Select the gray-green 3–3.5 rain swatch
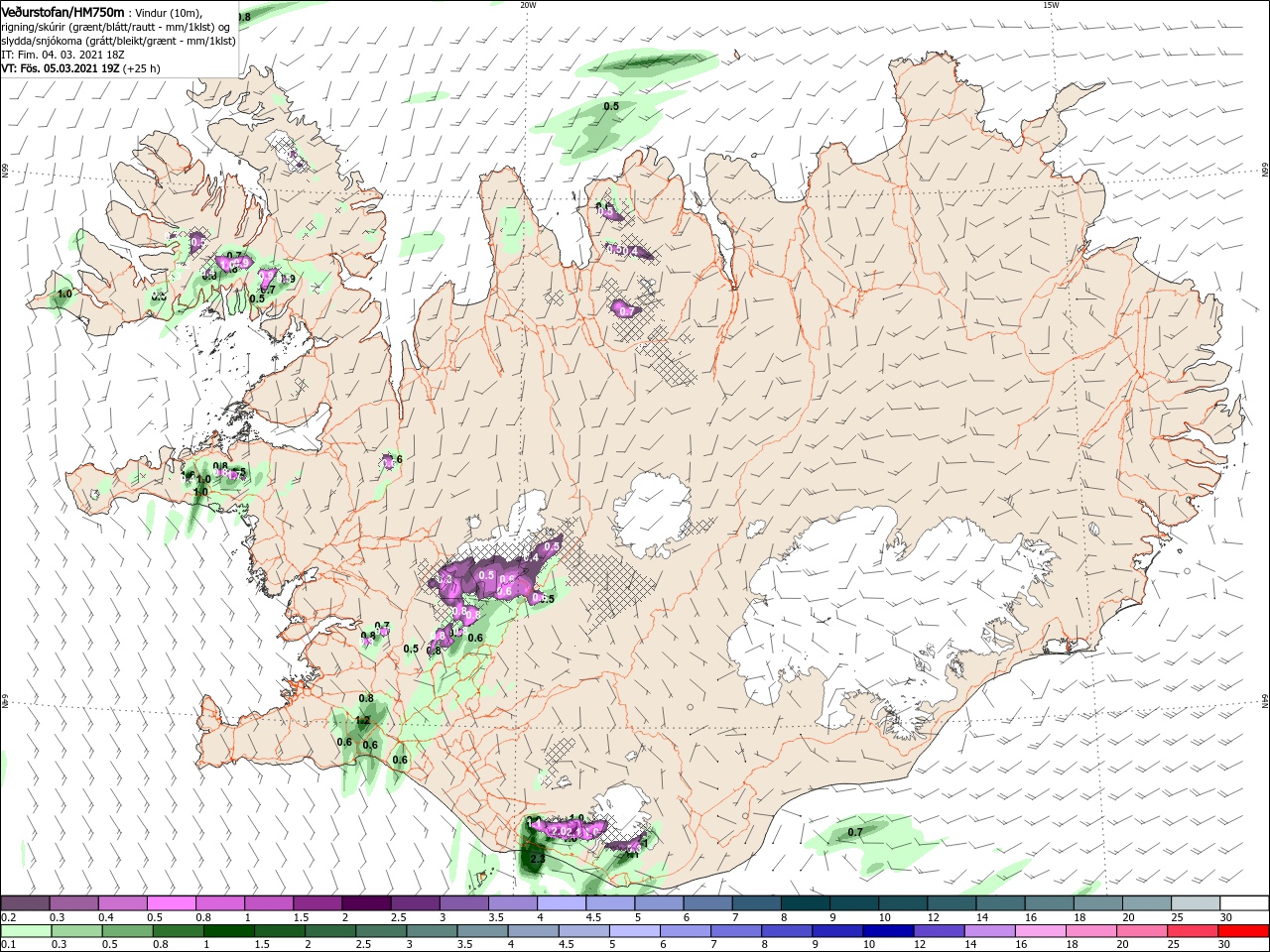This screenshot has width=1270, height=952. pos(431,931)
